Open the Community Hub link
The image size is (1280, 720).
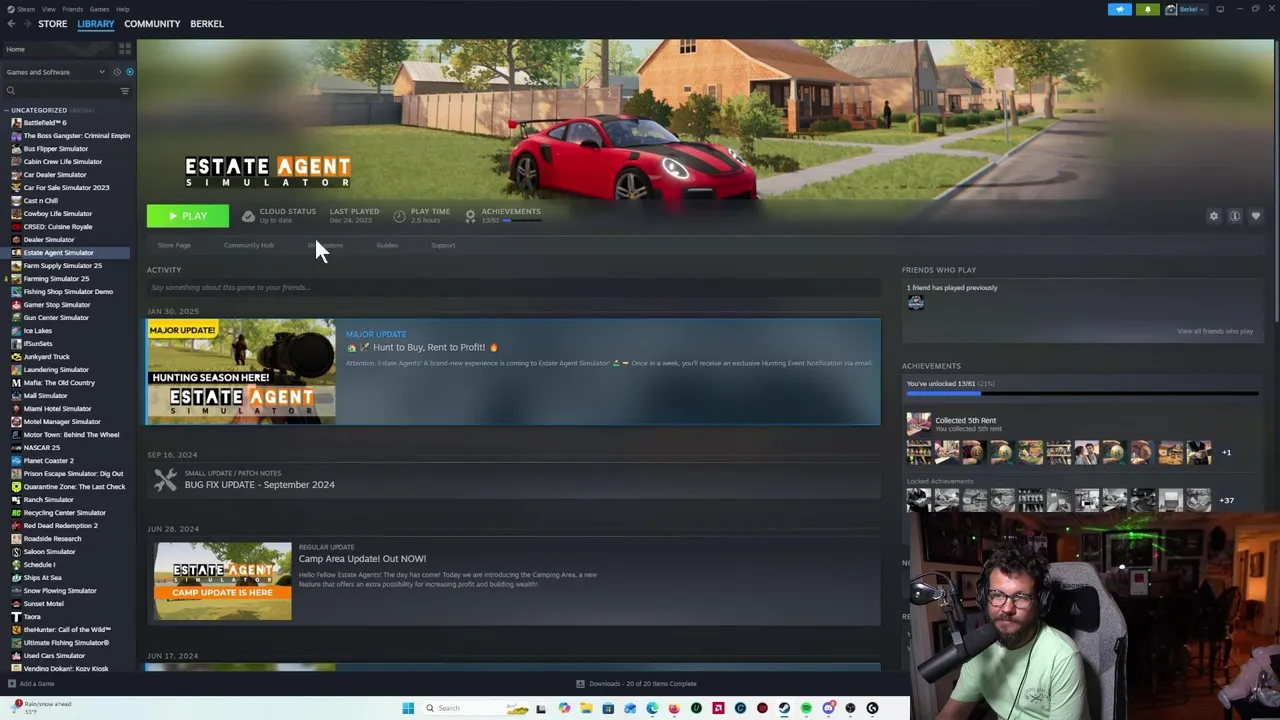(x=249, y=245)
